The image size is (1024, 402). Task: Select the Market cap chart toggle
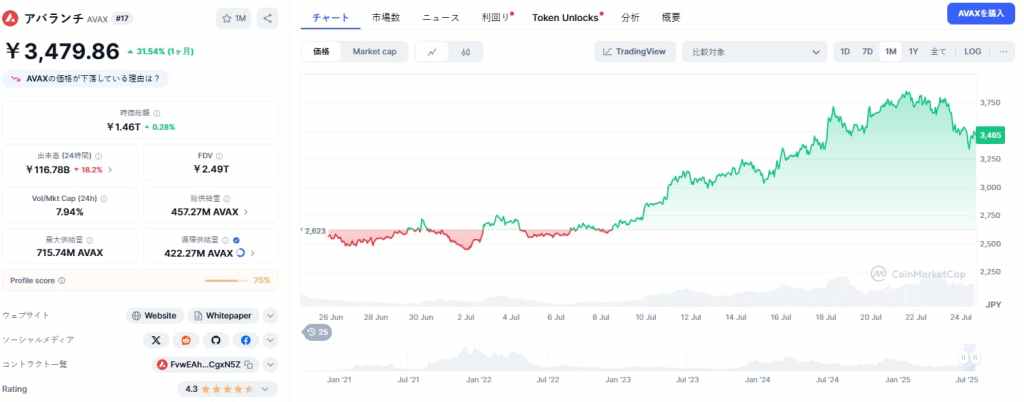[x=374, y=52]
